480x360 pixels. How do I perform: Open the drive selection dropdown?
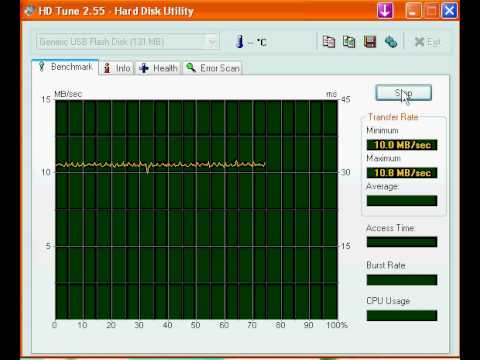tap(212, 42)
